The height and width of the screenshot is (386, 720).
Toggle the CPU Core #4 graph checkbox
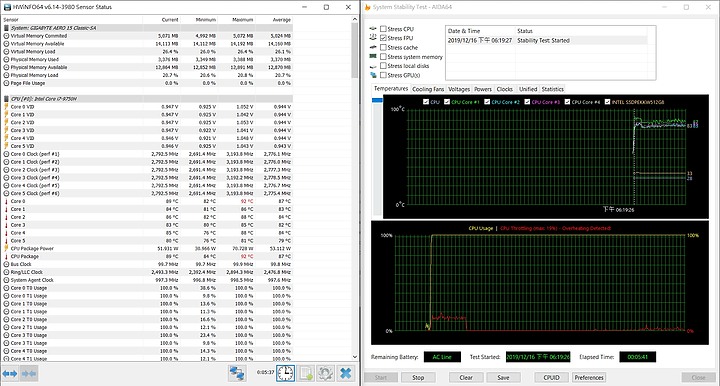point(567,102)
